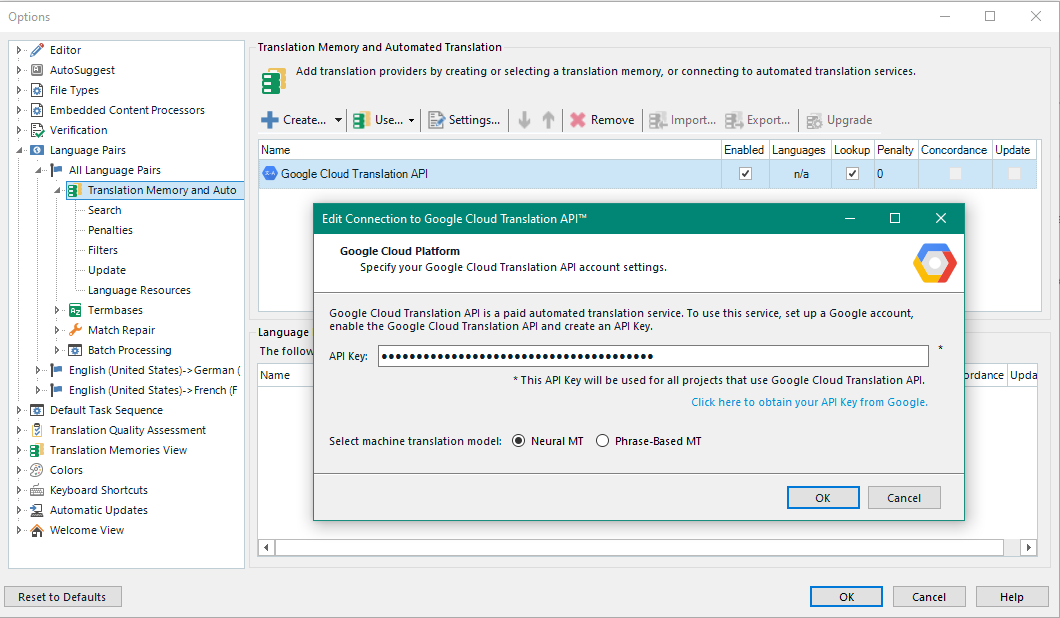Expand the Editor tree node

click(x=19, y=50)
